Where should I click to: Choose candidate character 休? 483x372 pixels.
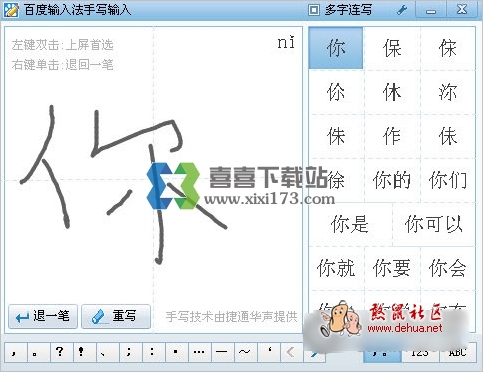392,92
